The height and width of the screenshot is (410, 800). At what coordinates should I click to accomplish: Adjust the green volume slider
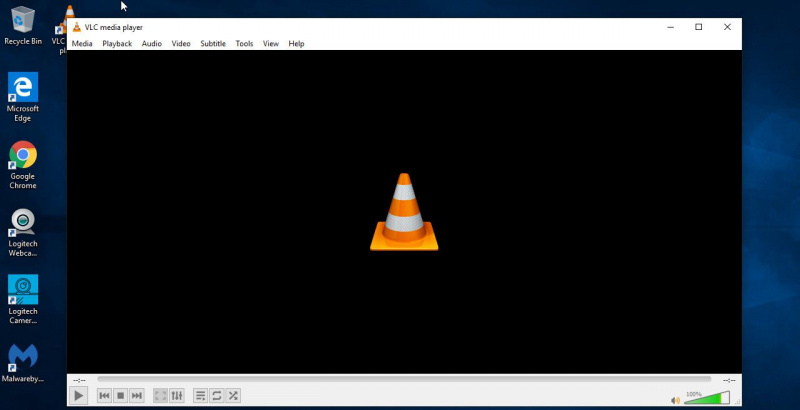tap(707, 398)
